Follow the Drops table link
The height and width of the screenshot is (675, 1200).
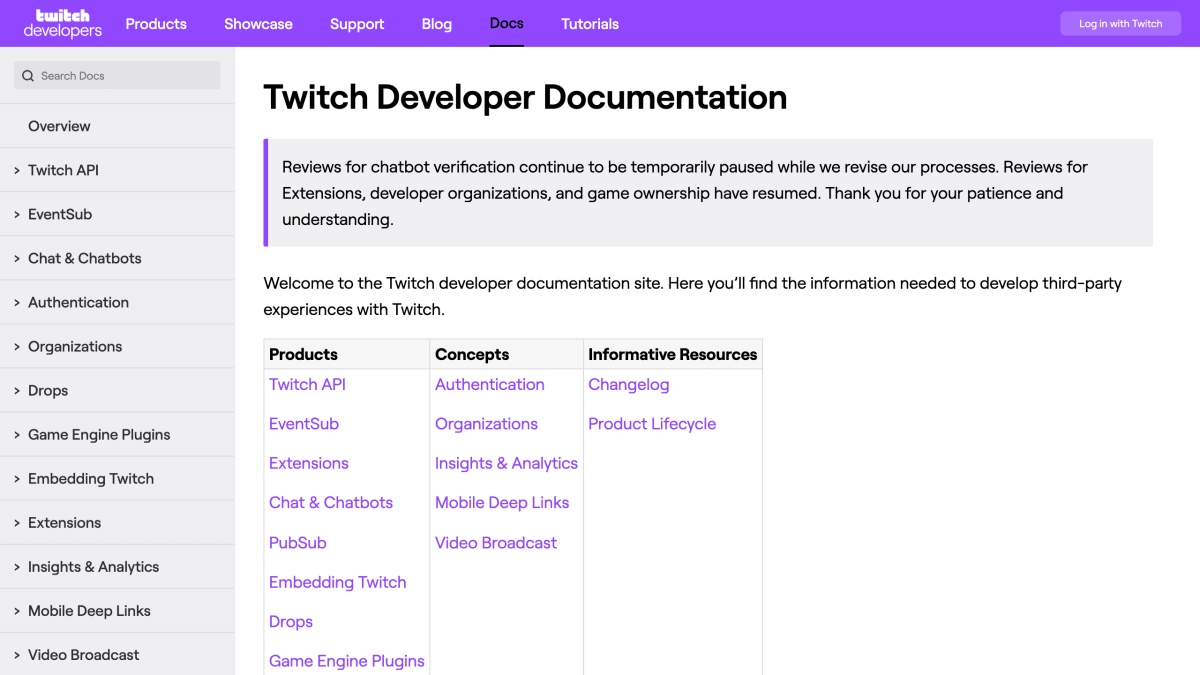click(x=291, y=621)
